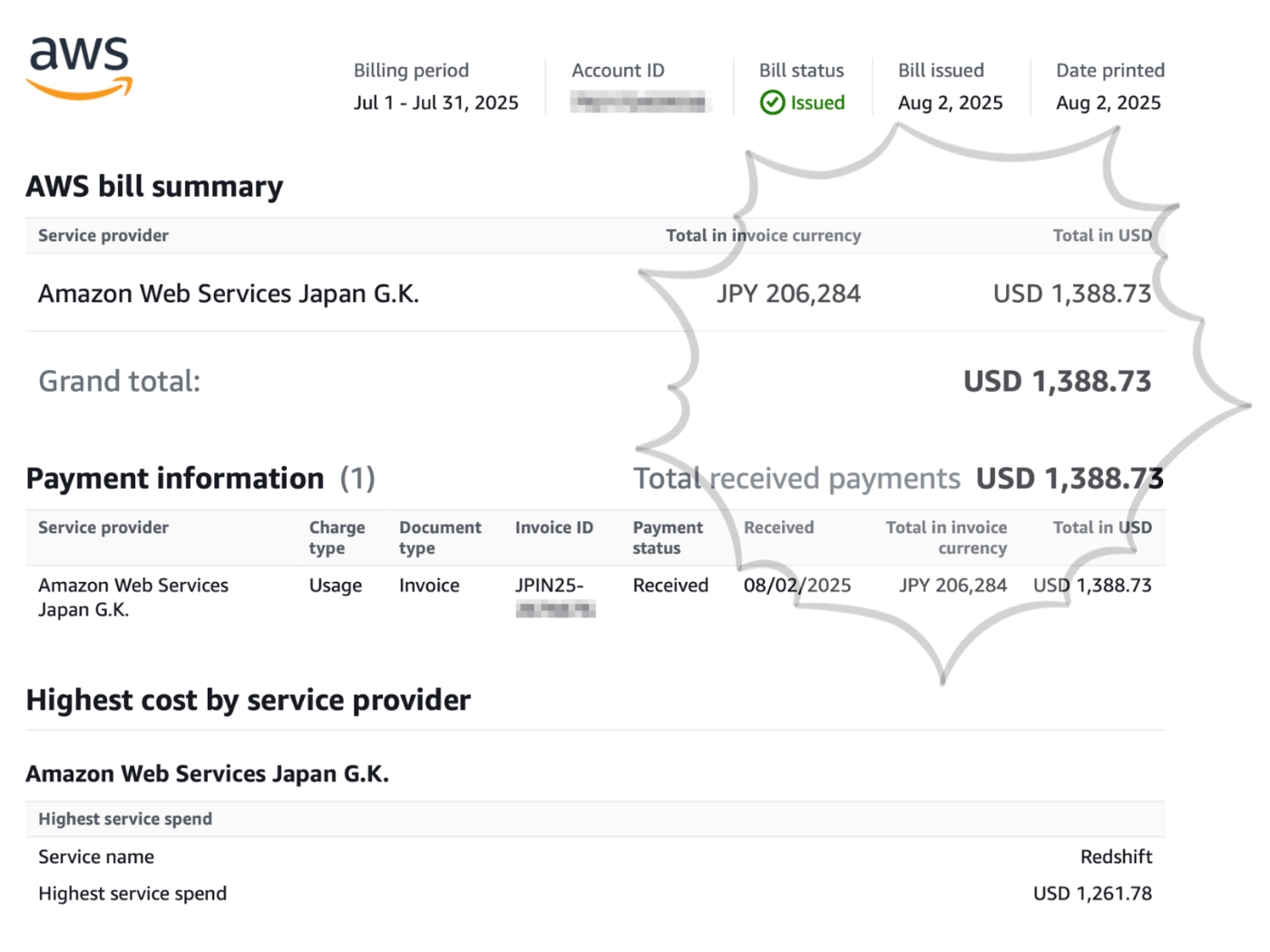This screenshot has height=952, width=1270.
Task: Click the 'Invoice ID' column header
Action: click(x=554, y=528)
